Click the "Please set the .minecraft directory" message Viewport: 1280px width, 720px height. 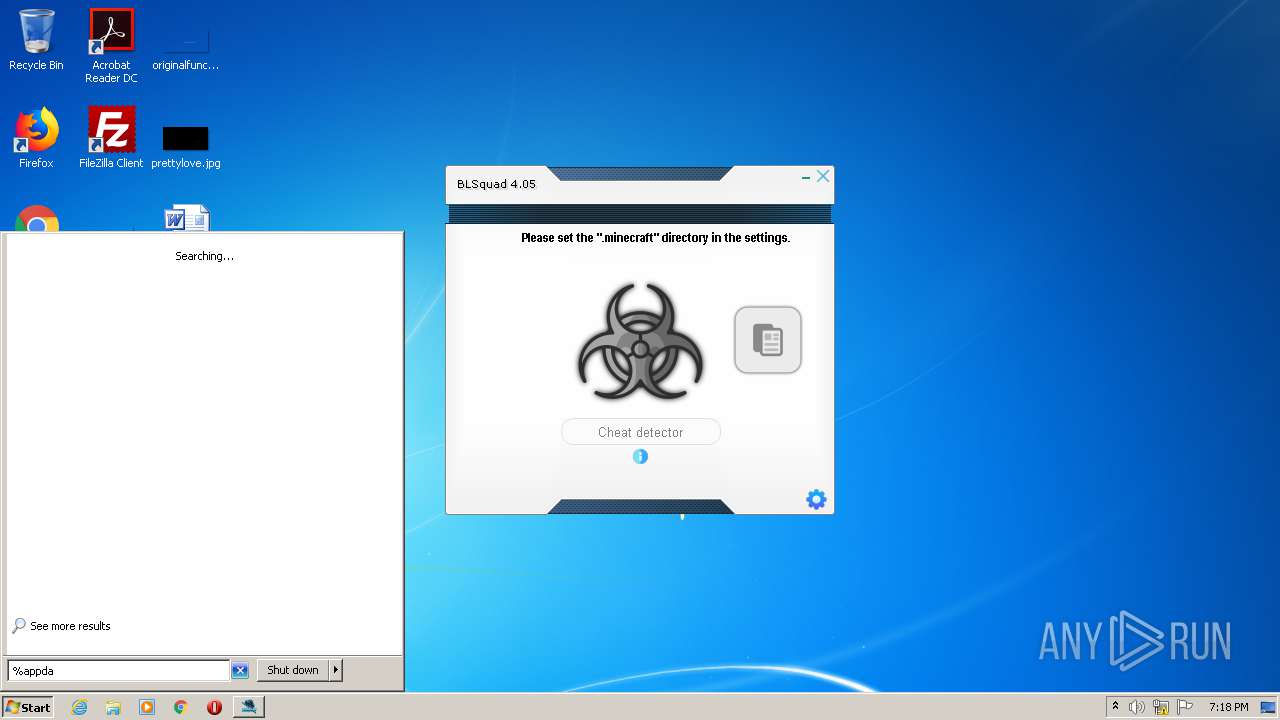point(655,238)
